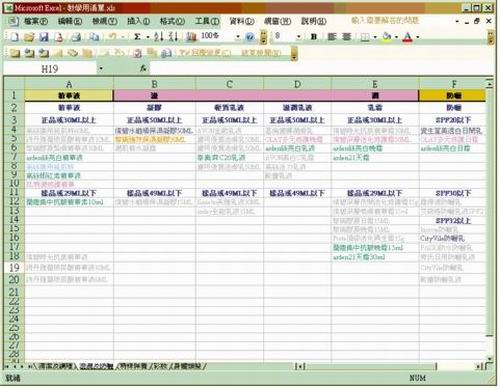Open the Name Box dropdown arrow
Viewport: 500px width, 389px height.
101,69
